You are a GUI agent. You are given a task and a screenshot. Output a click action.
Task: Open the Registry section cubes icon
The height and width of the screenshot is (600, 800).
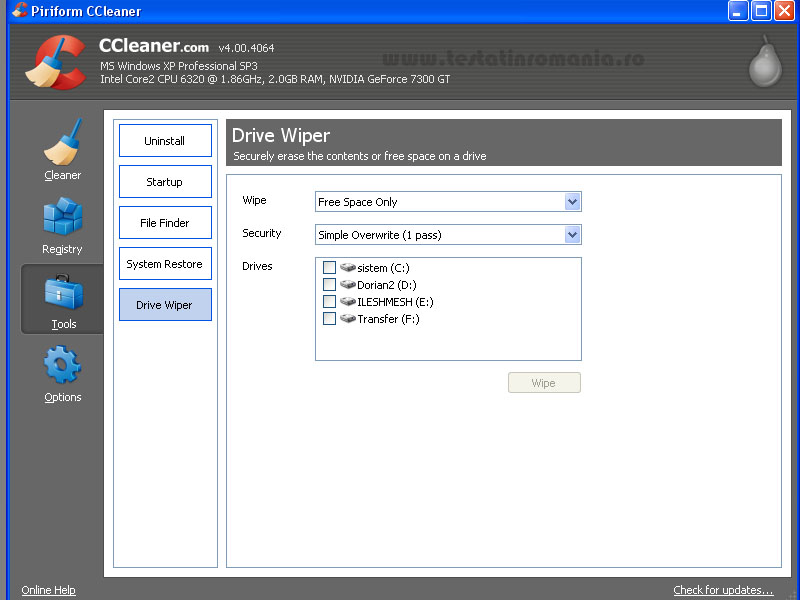pyautogui.click(x=62, y=217)
